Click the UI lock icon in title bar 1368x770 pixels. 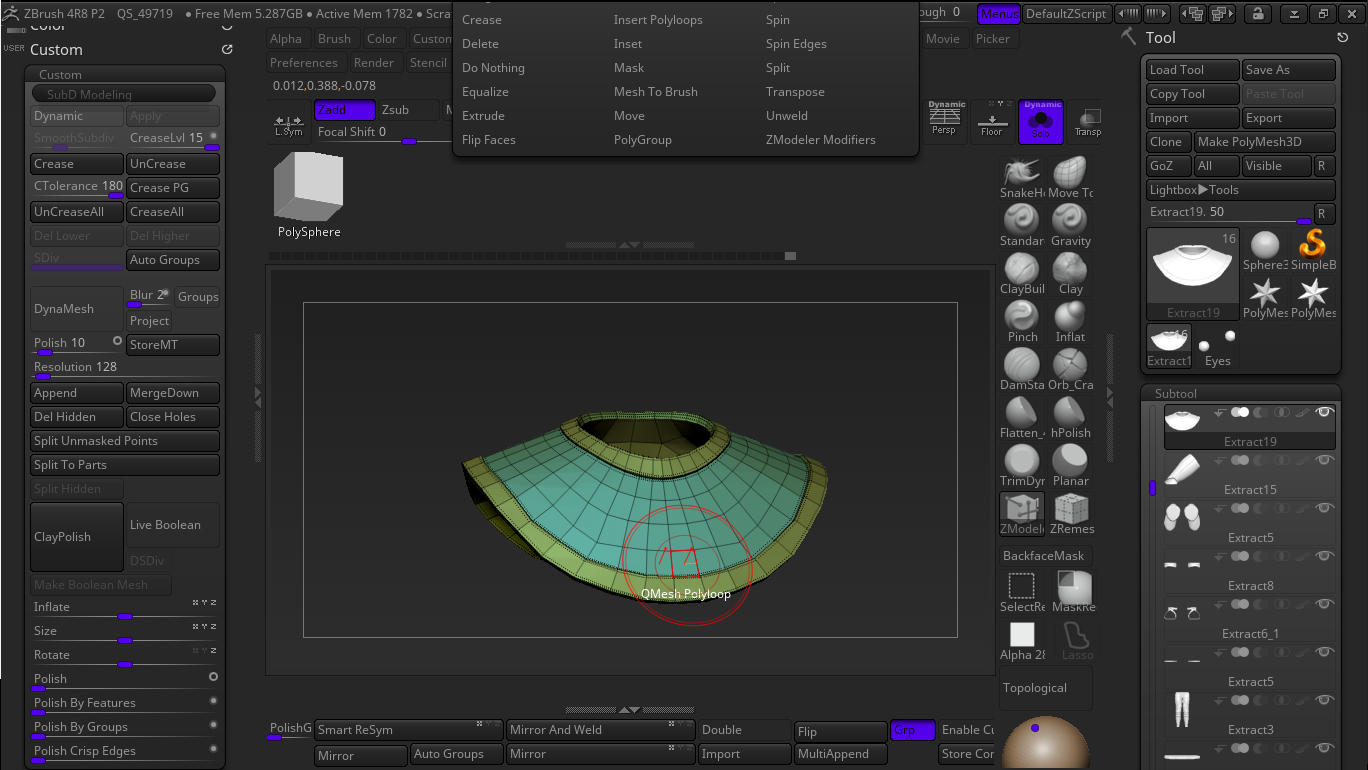(1257, 13)
